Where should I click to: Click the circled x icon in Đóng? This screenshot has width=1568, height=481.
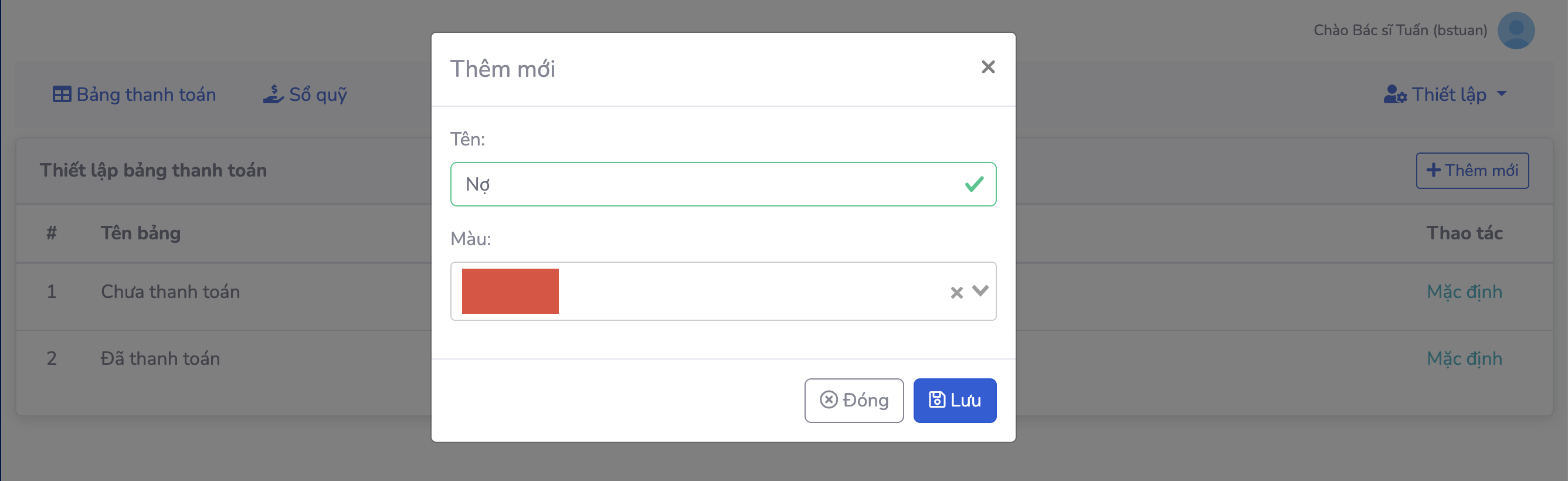(829, 399)
